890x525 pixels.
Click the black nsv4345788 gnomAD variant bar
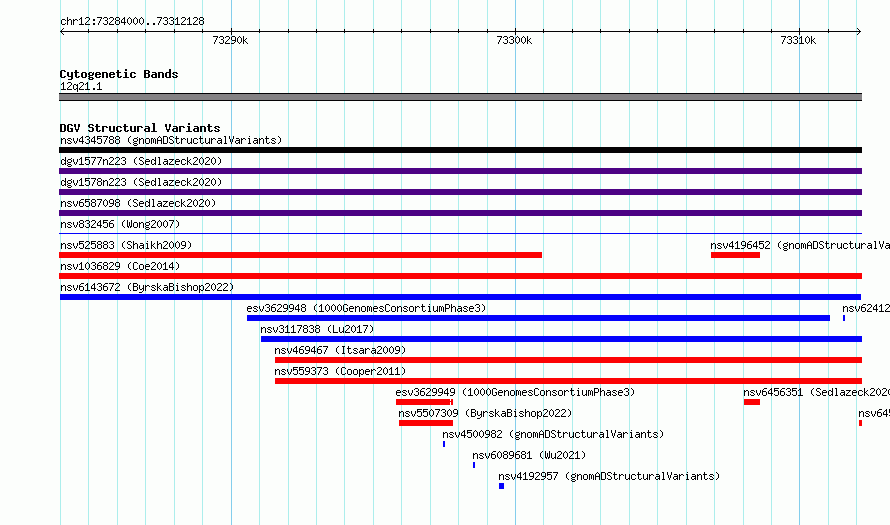pos(460,150)
